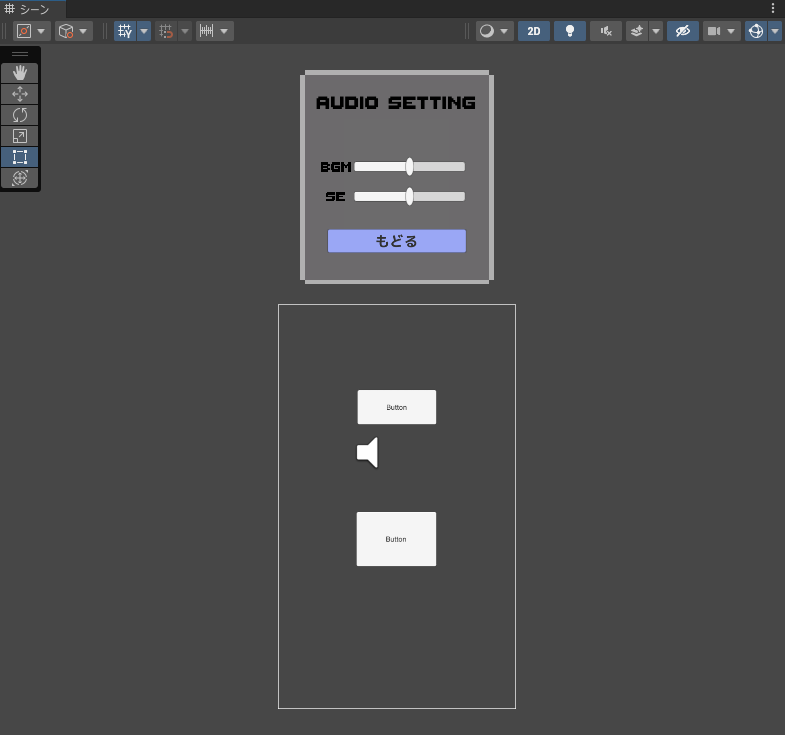785x735 pixels.
Task: Click the draw mode sphere icon
Action: pyautogui.click(x=487, y=31)
